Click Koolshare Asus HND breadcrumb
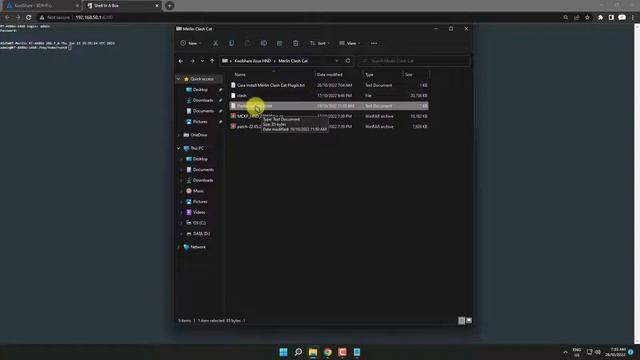The image size is (640, 360). (x=253, y=61)
